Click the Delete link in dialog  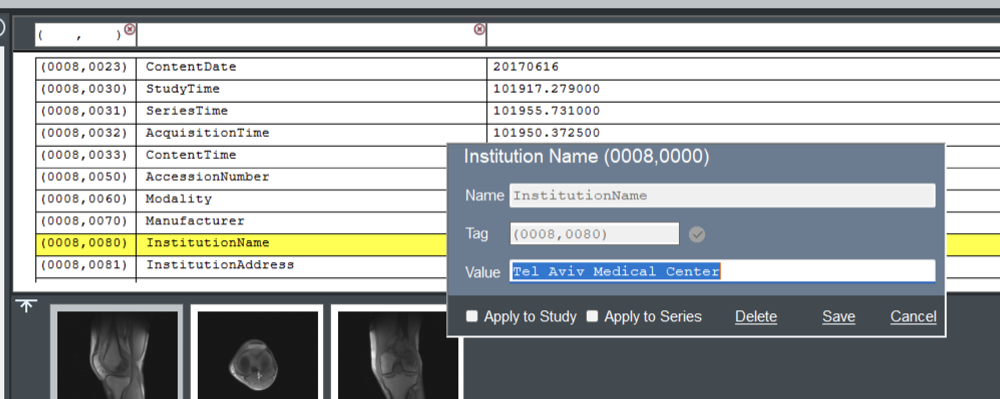tap(756, 317)
